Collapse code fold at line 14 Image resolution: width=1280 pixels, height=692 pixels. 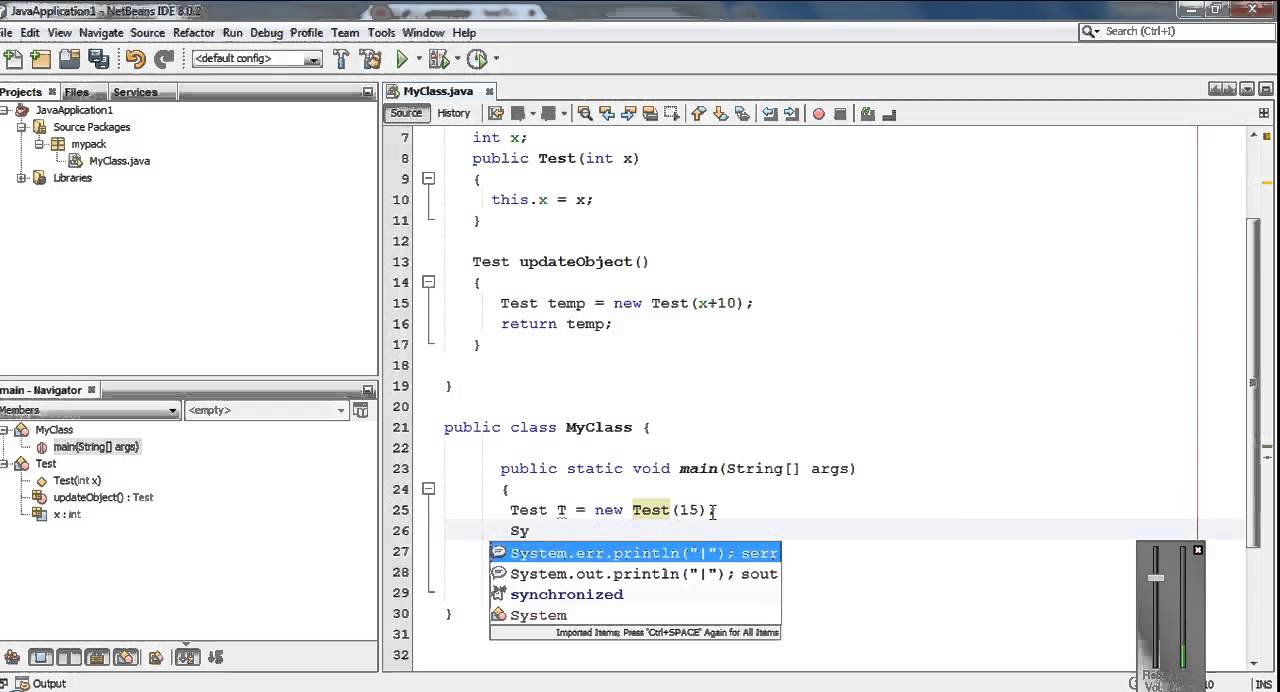(x=428, y=282)
